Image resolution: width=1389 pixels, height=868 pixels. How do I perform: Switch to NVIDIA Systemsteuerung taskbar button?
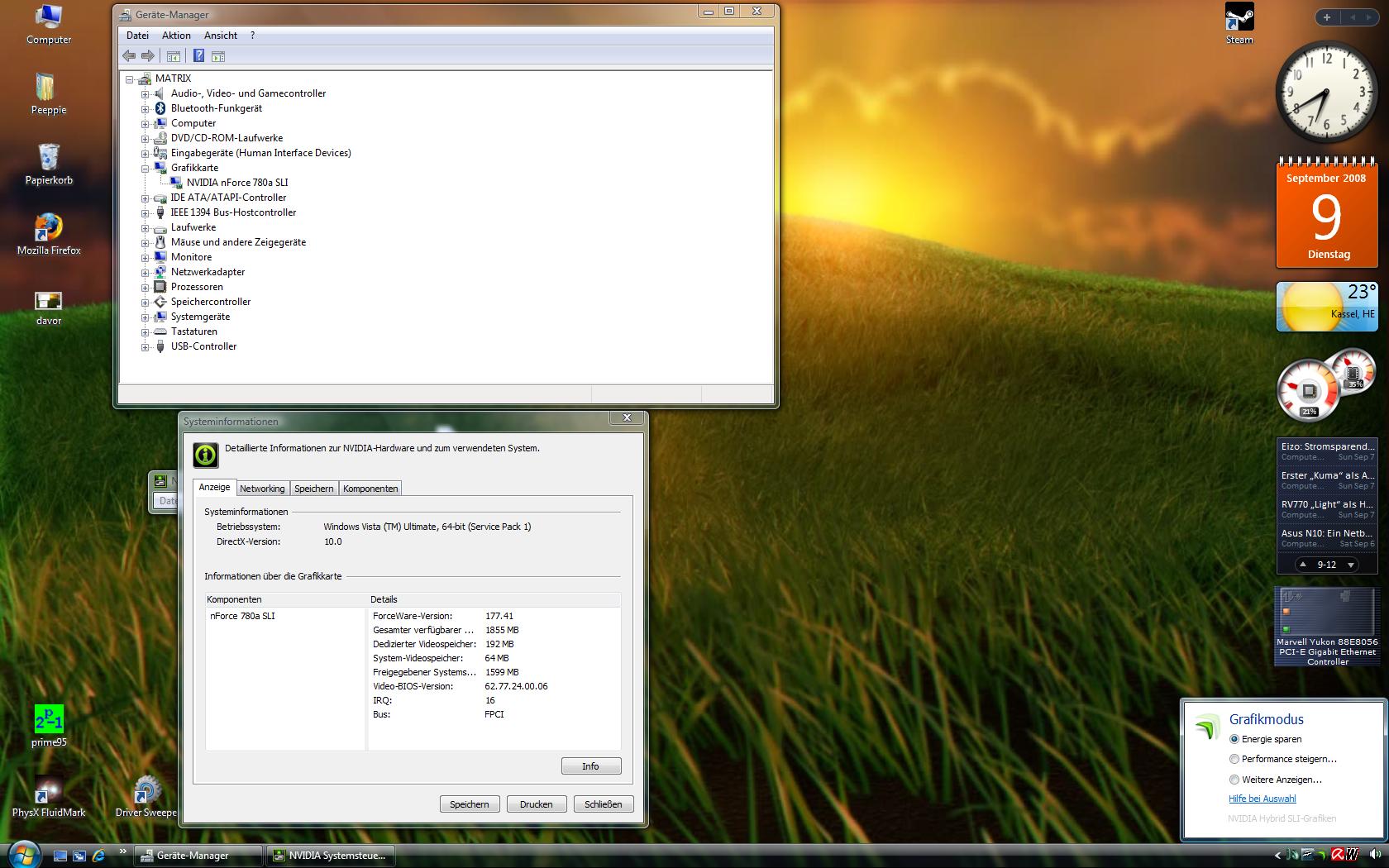(x=331, y=856)
